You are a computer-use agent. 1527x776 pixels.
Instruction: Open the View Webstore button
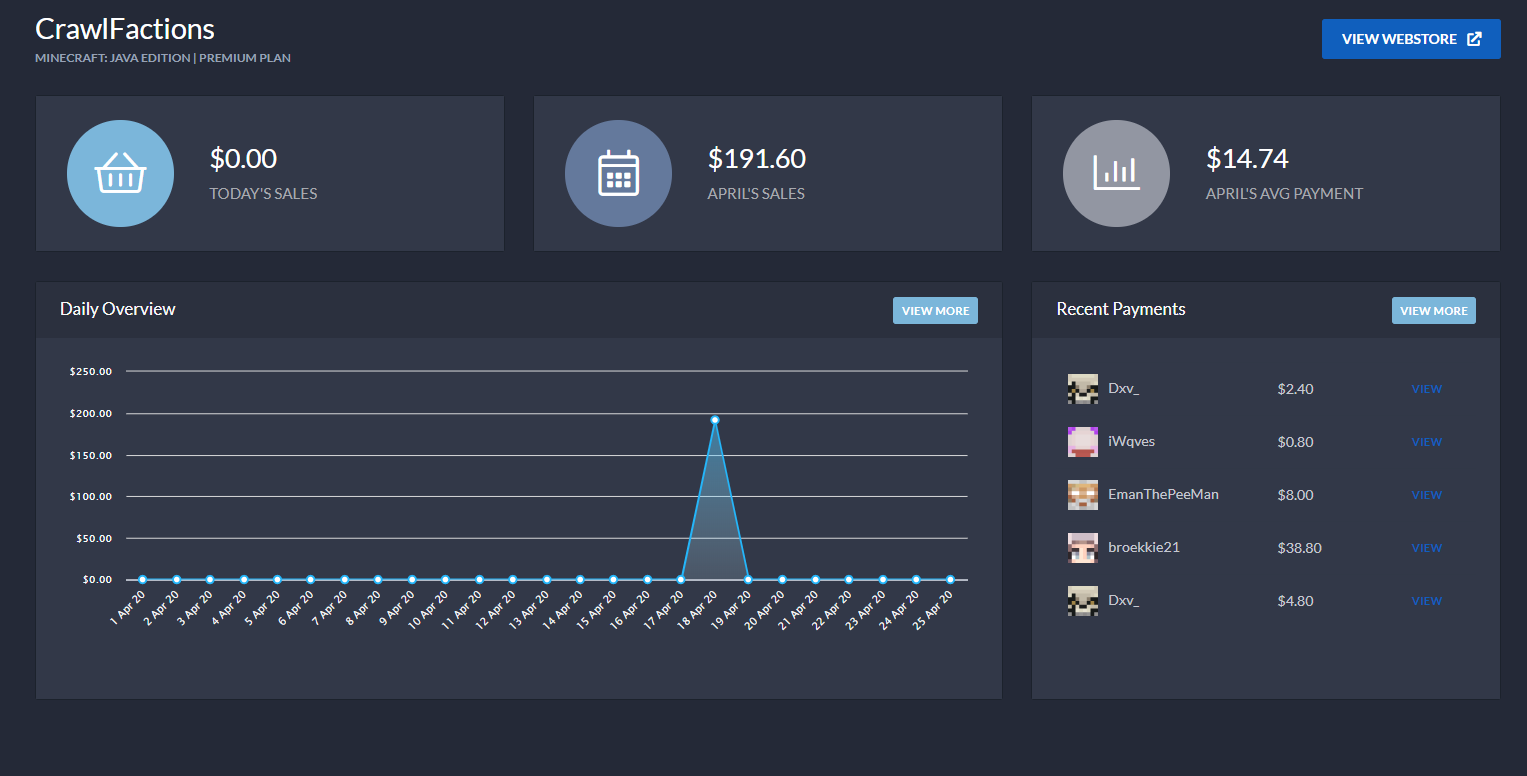pyautogui.click(x=1411, y=39)
